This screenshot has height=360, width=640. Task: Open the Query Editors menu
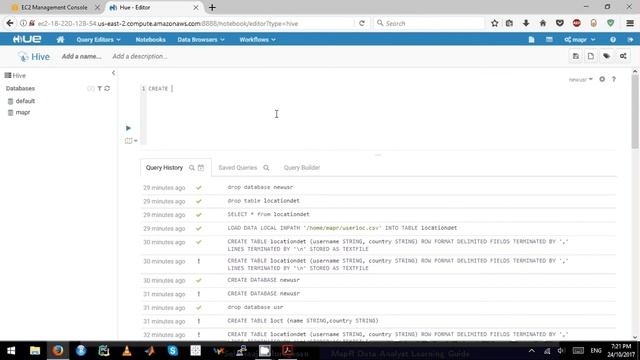[x=98, y=40]
